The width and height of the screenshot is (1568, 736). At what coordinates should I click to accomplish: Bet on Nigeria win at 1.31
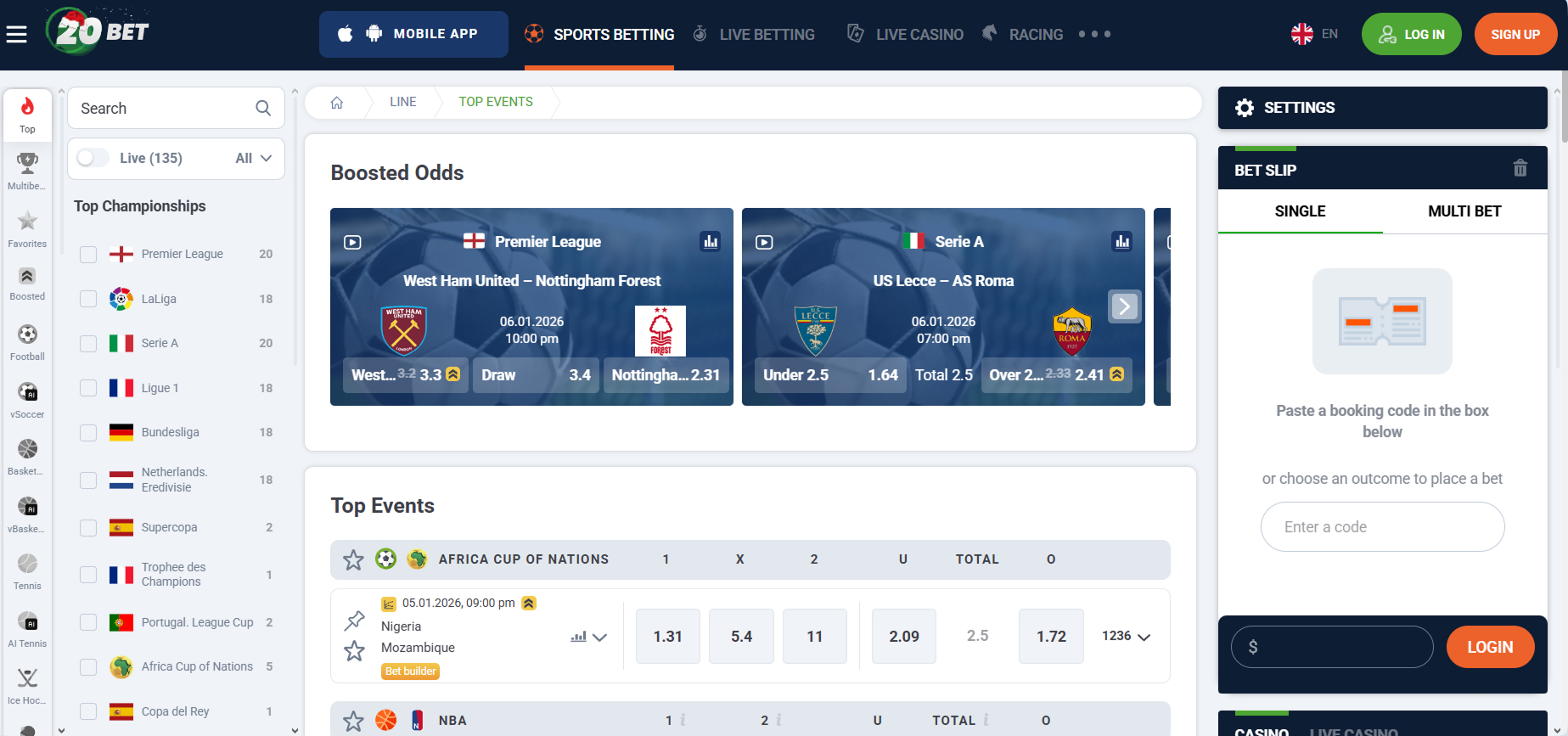667,637
